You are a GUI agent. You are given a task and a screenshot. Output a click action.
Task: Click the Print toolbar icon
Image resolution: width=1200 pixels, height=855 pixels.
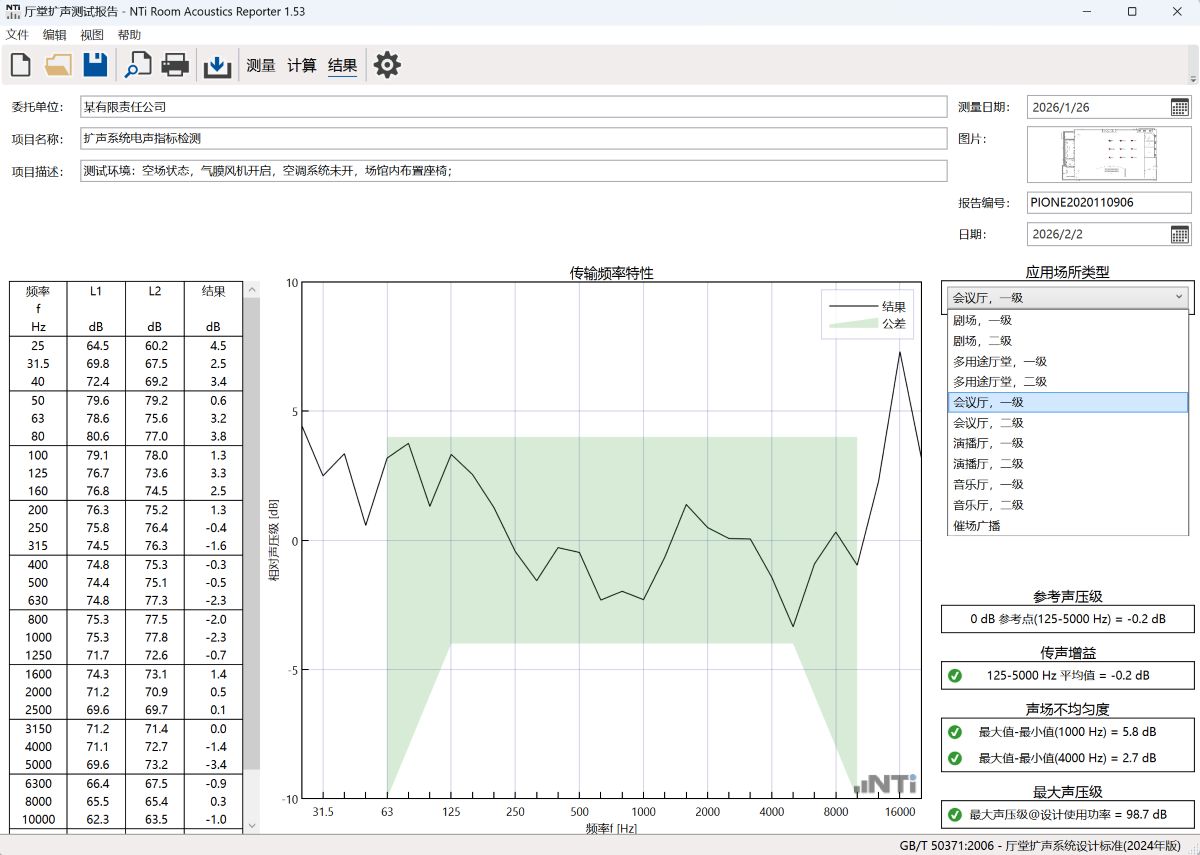click(176, 65)
